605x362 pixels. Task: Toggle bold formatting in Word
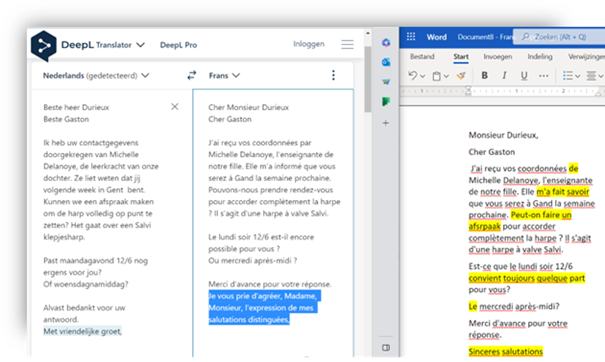[x=485, y=76]
